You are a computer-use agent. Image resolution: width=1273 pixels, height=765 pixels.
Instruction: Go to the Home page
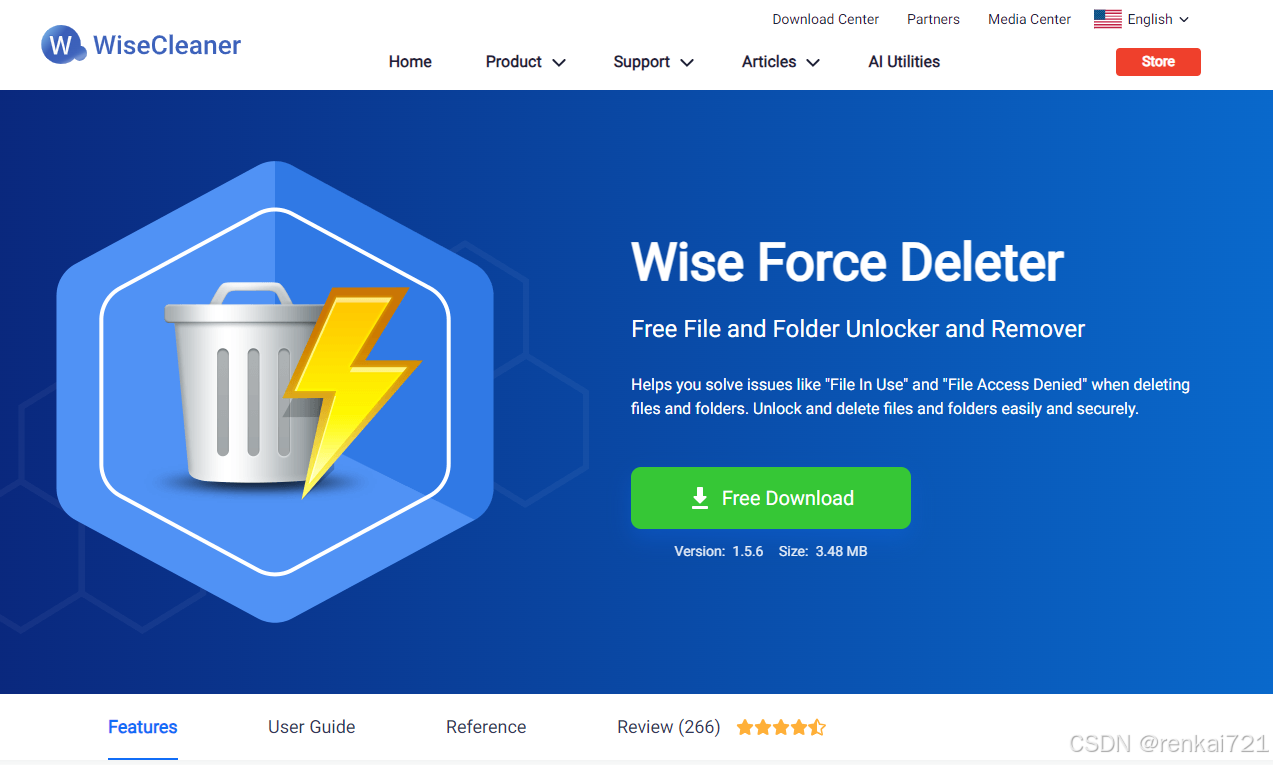click(x=410, y=62)
